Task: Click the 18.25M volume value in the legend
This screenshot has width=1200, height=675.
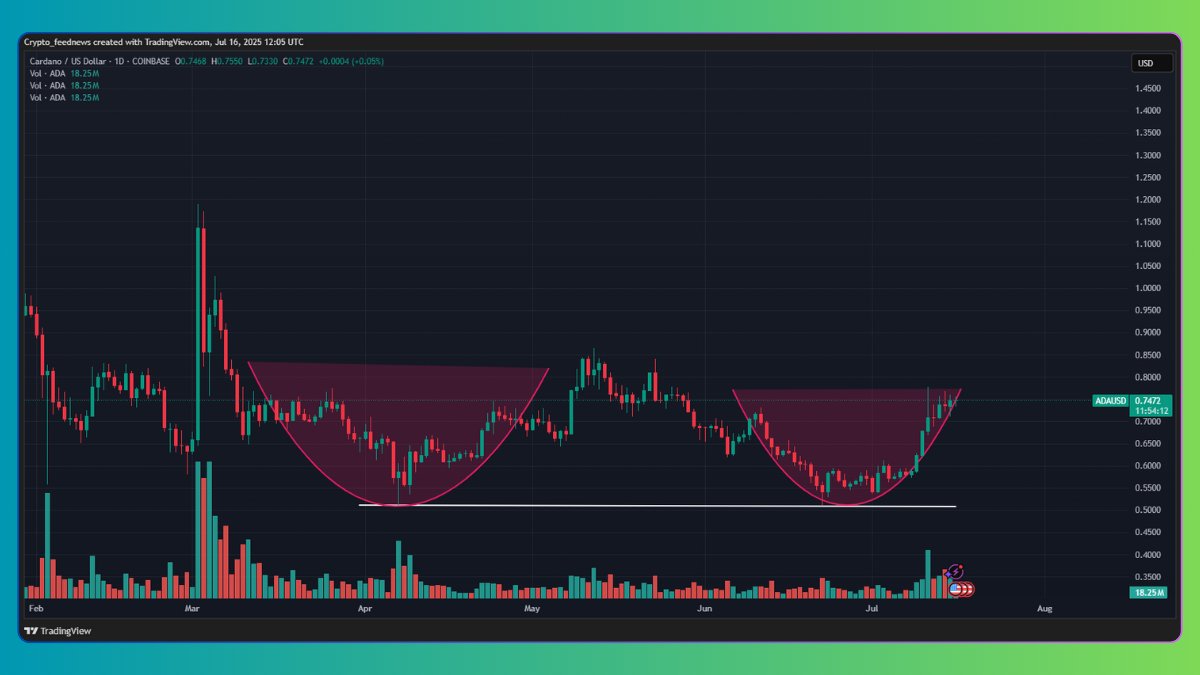Action: coord(84,73)
